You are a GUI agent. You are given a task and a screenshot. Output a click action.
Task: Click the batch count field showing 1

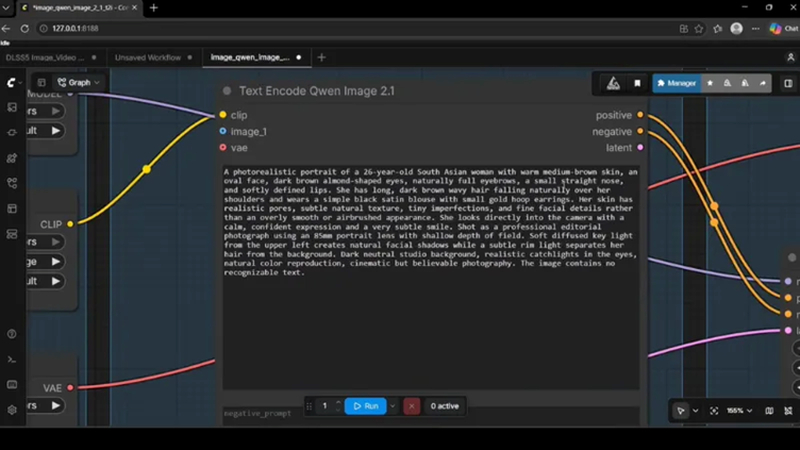tap(324, 406)
